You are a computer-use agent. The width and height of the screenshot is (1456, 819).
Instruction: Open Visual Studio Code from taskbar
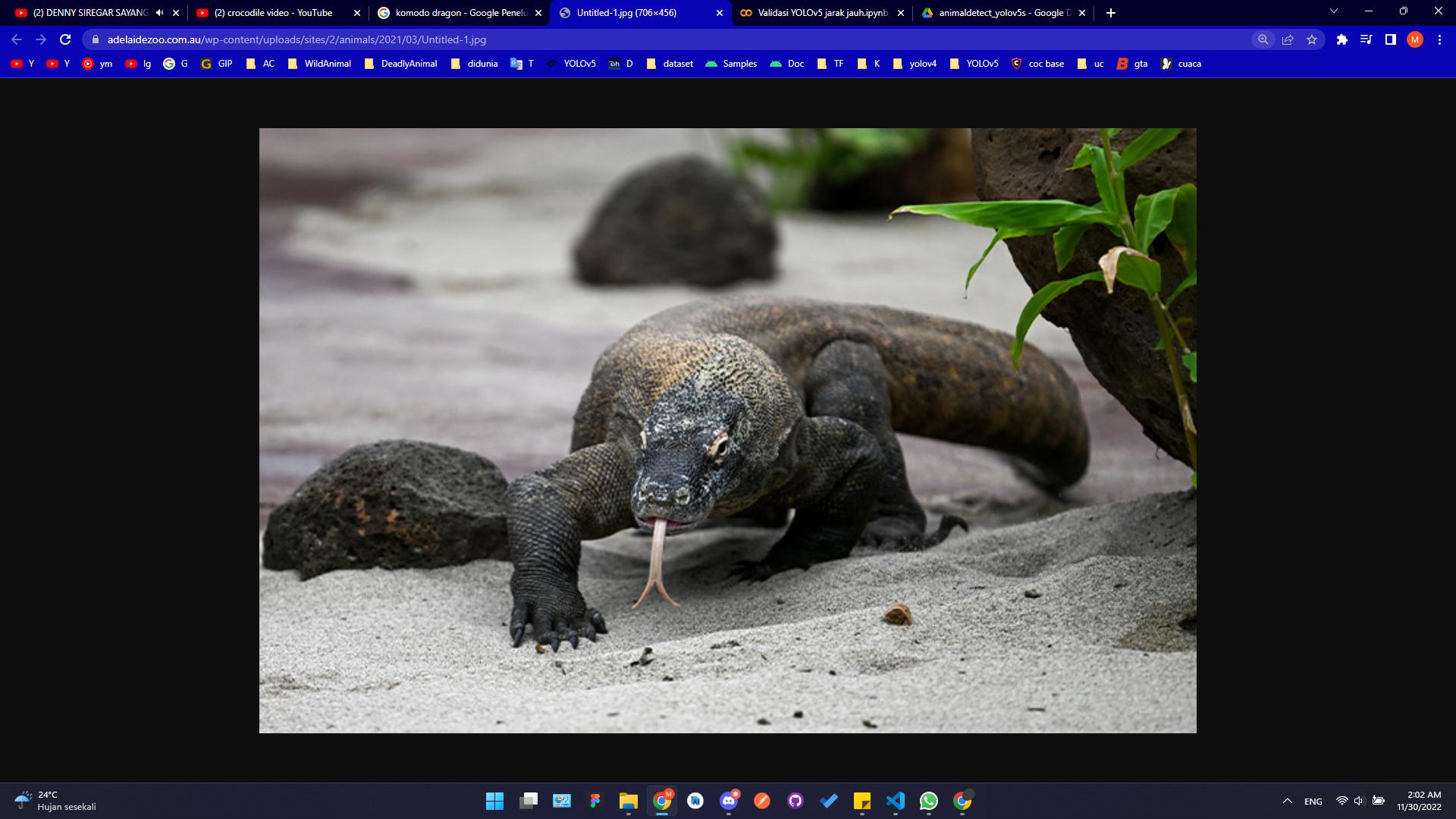click(x=896, y=801)
